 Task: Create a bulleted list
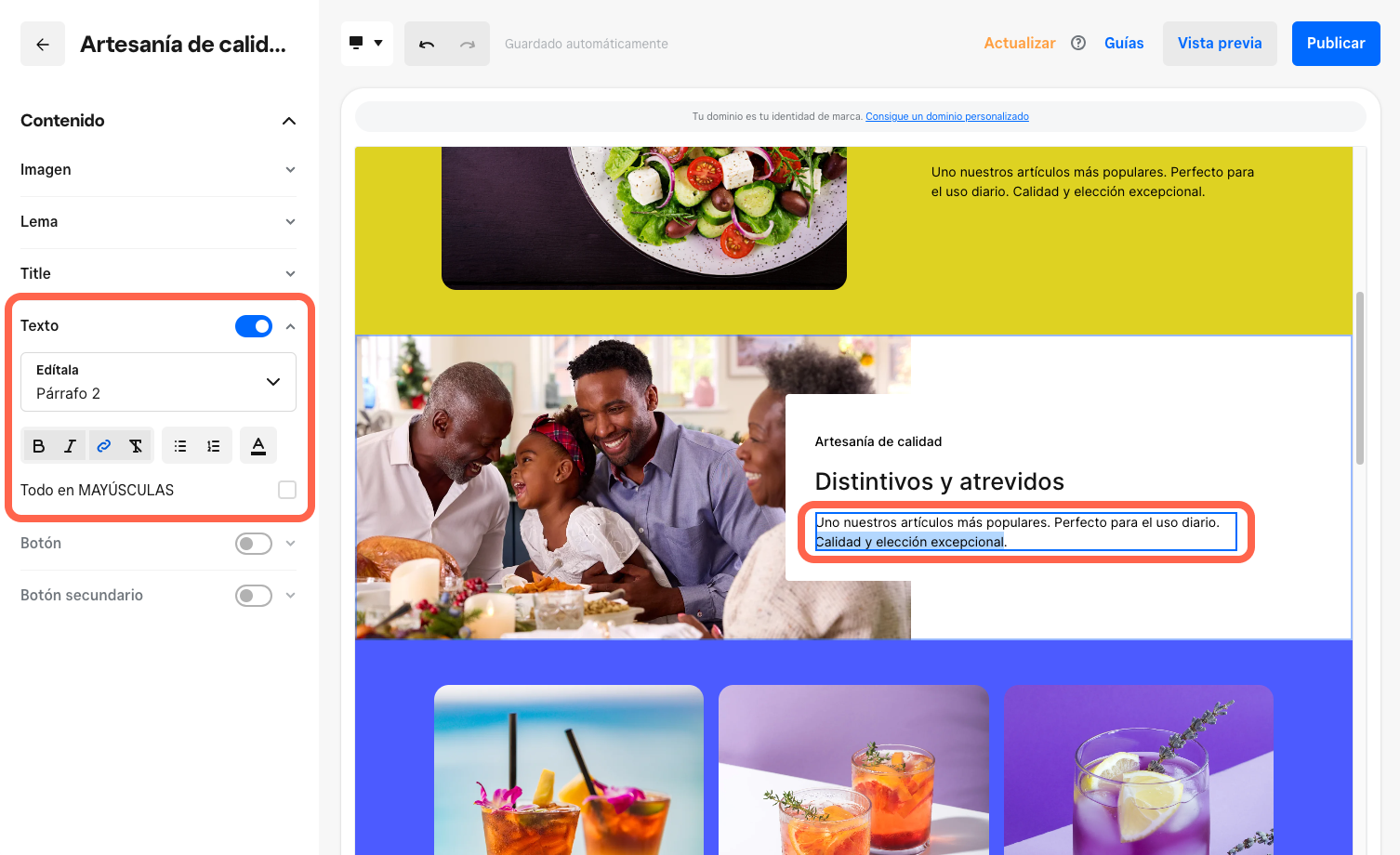coord(180,446)
